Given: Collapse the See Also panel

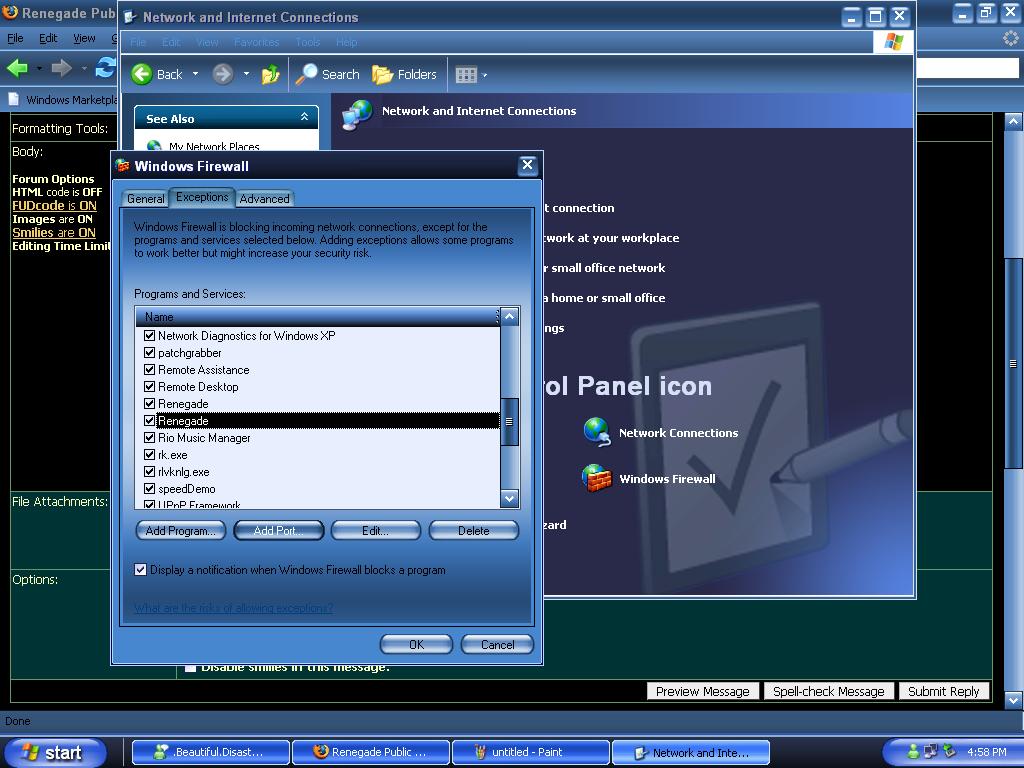Looking at the screenshot, I should [304, 118].
